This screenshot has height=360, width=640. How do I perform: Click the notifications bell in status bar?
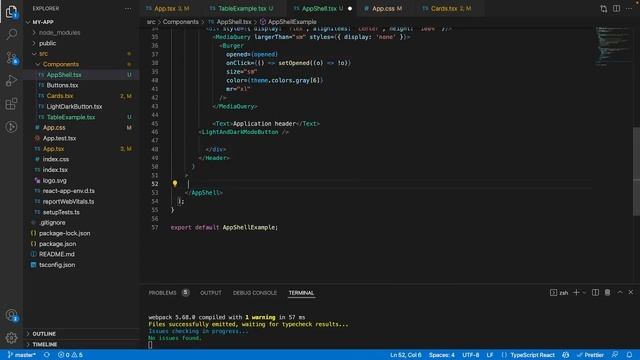629,355
